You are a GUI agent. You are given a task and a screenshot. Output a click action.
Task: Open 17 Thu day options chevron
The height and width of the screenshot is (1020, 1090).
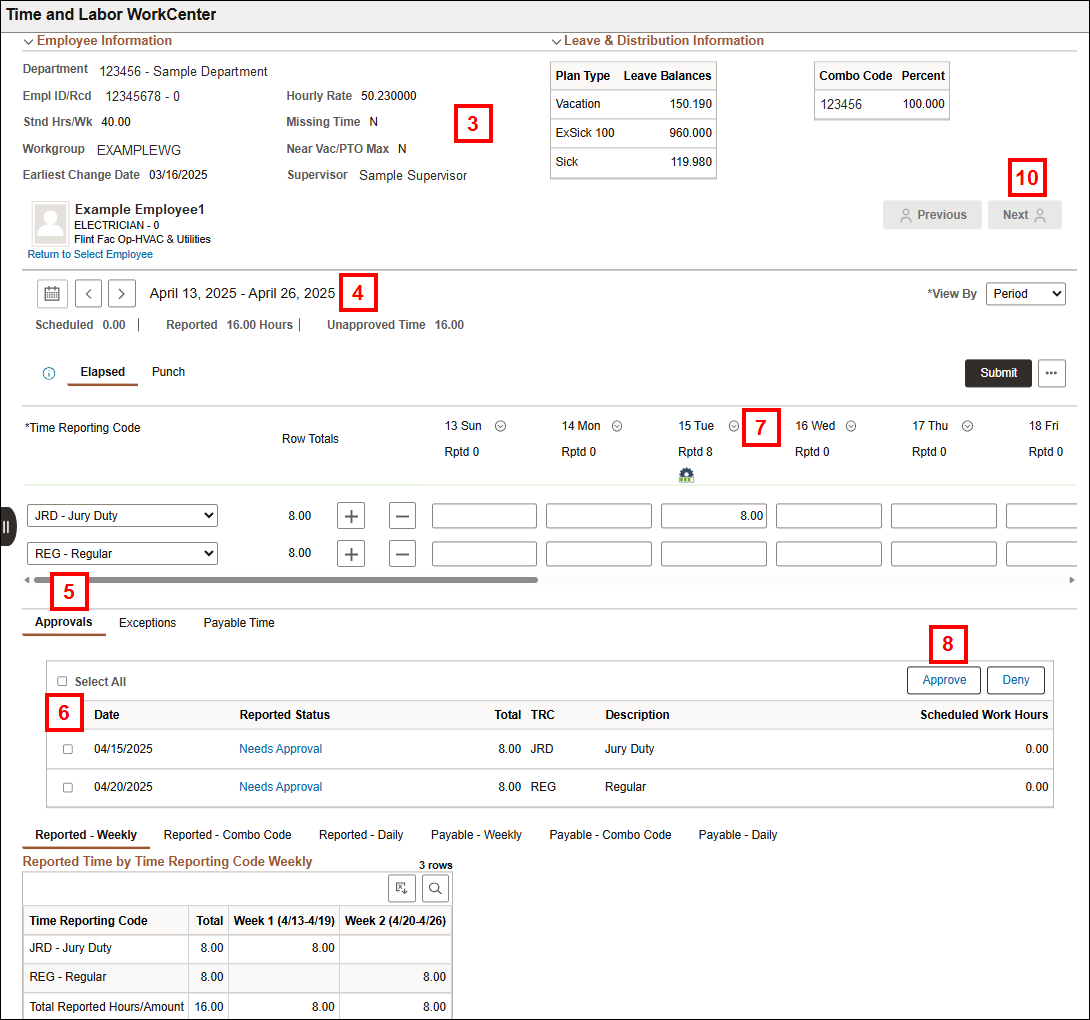click(x=967, y=426)
